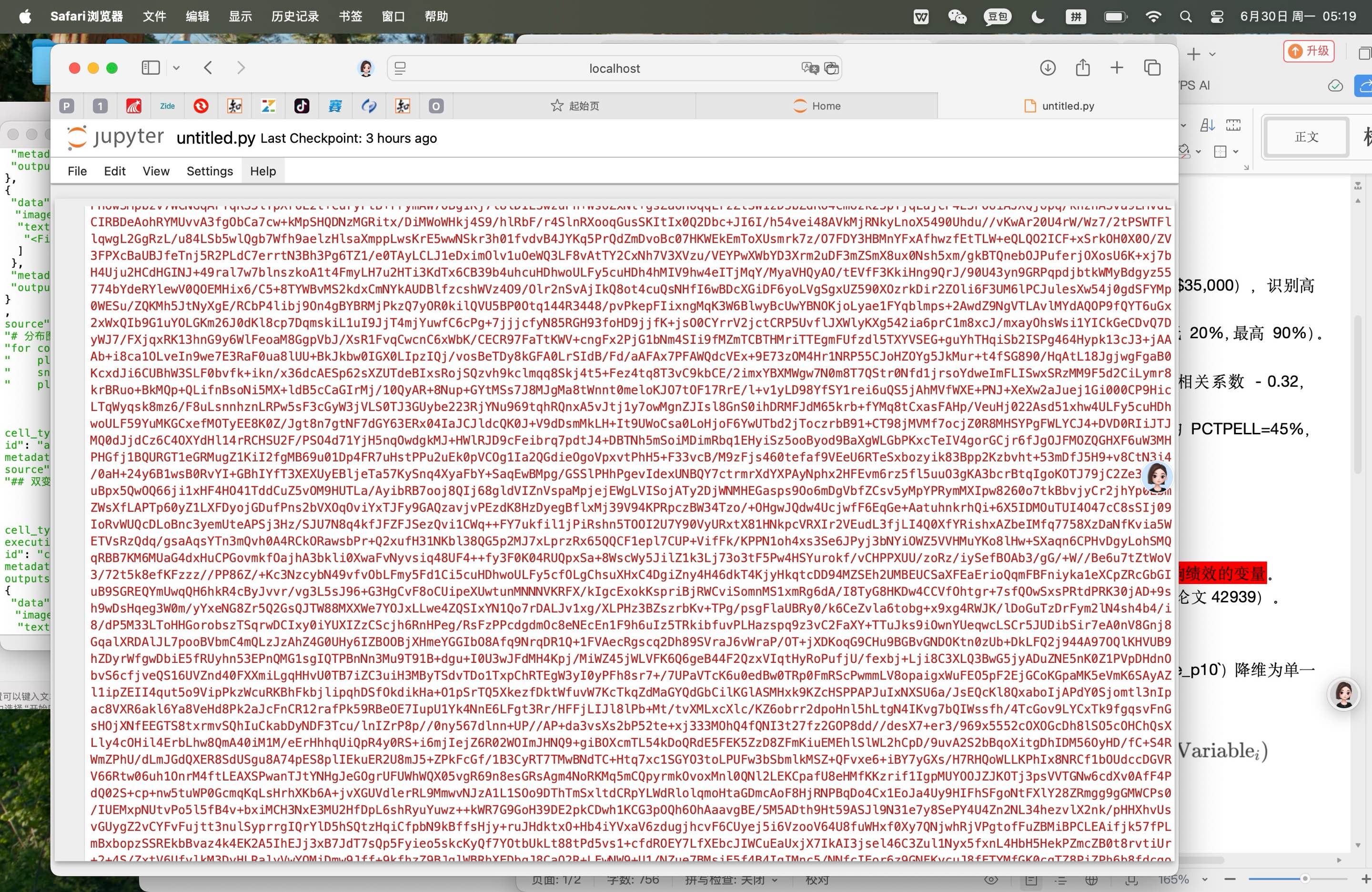
Task: Open the Jupyter File menu
Action: (x=77, y=171)
